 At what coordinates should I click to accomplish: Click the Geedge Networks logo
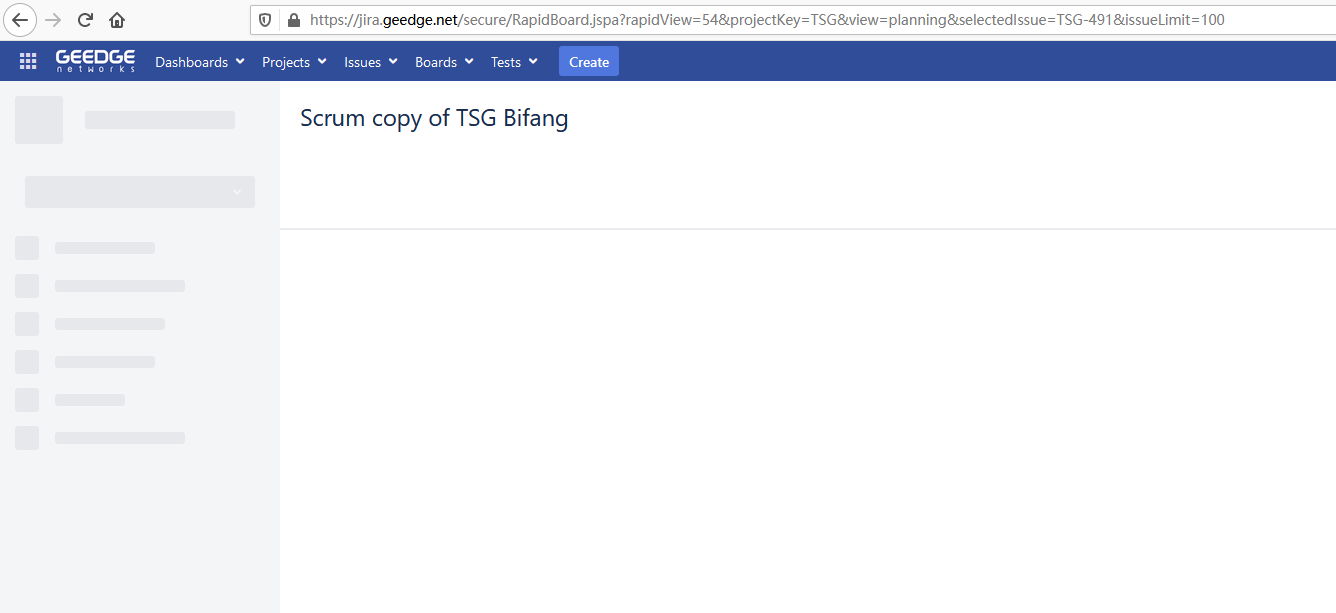point(95,61)
